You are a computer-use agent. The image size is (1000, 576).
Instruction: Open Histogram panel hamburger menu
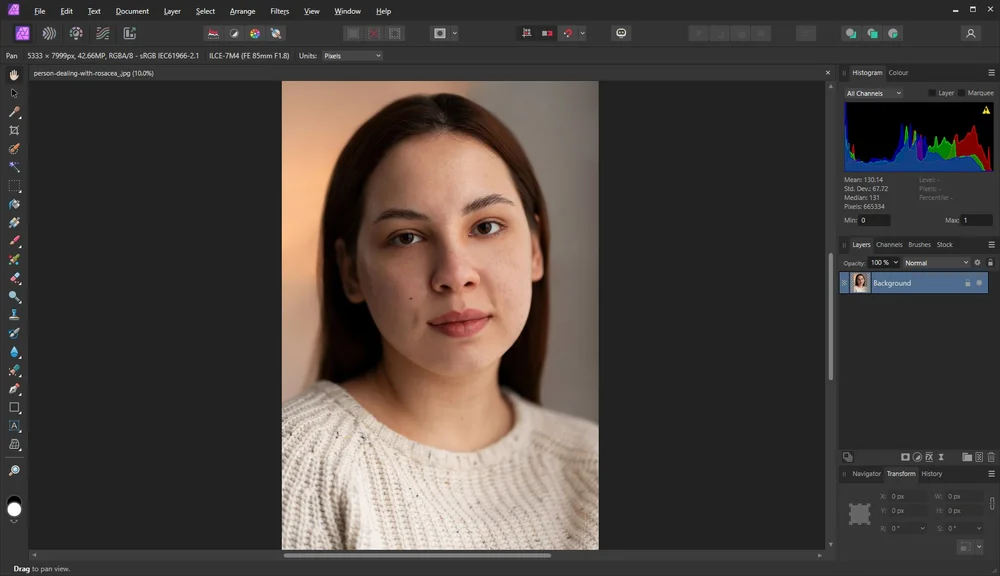[991, 73]
